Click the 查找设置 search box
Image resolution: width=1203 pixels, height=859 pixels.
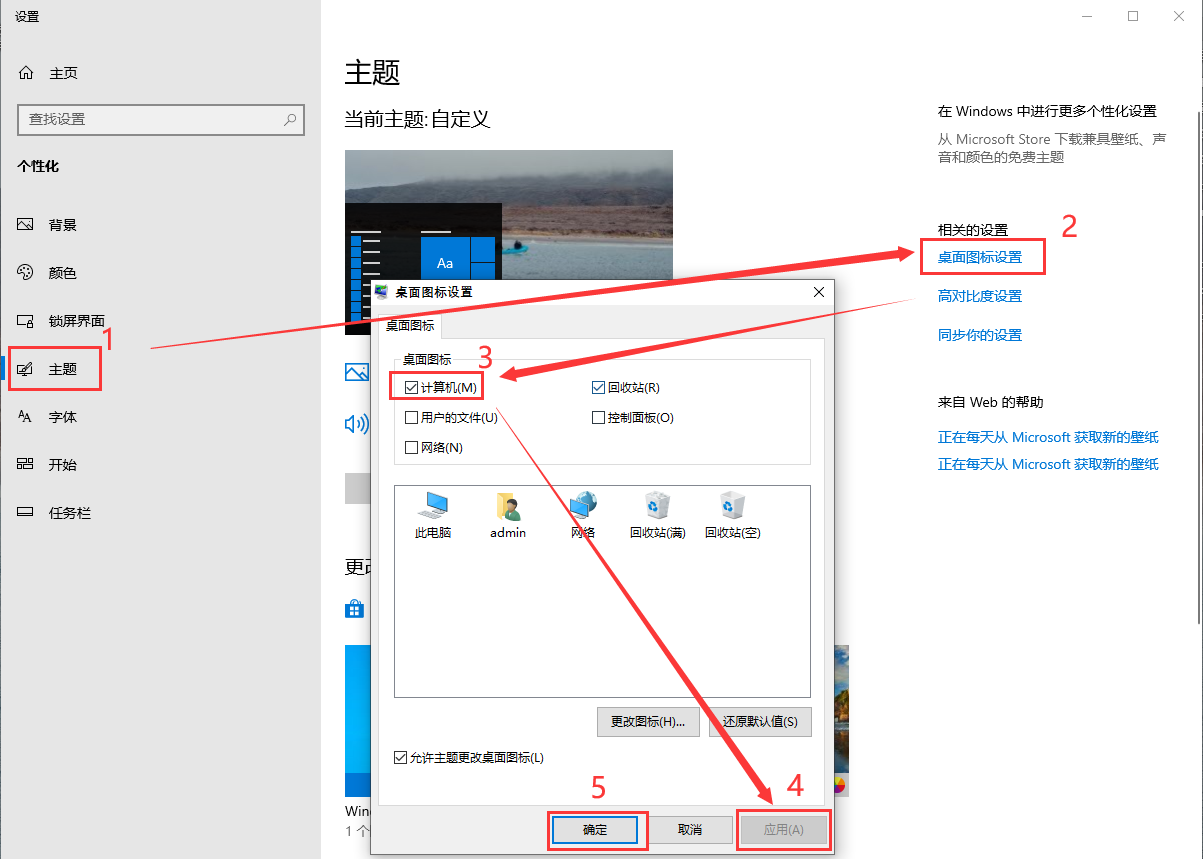pyautogui.click(x=160, y=120)
